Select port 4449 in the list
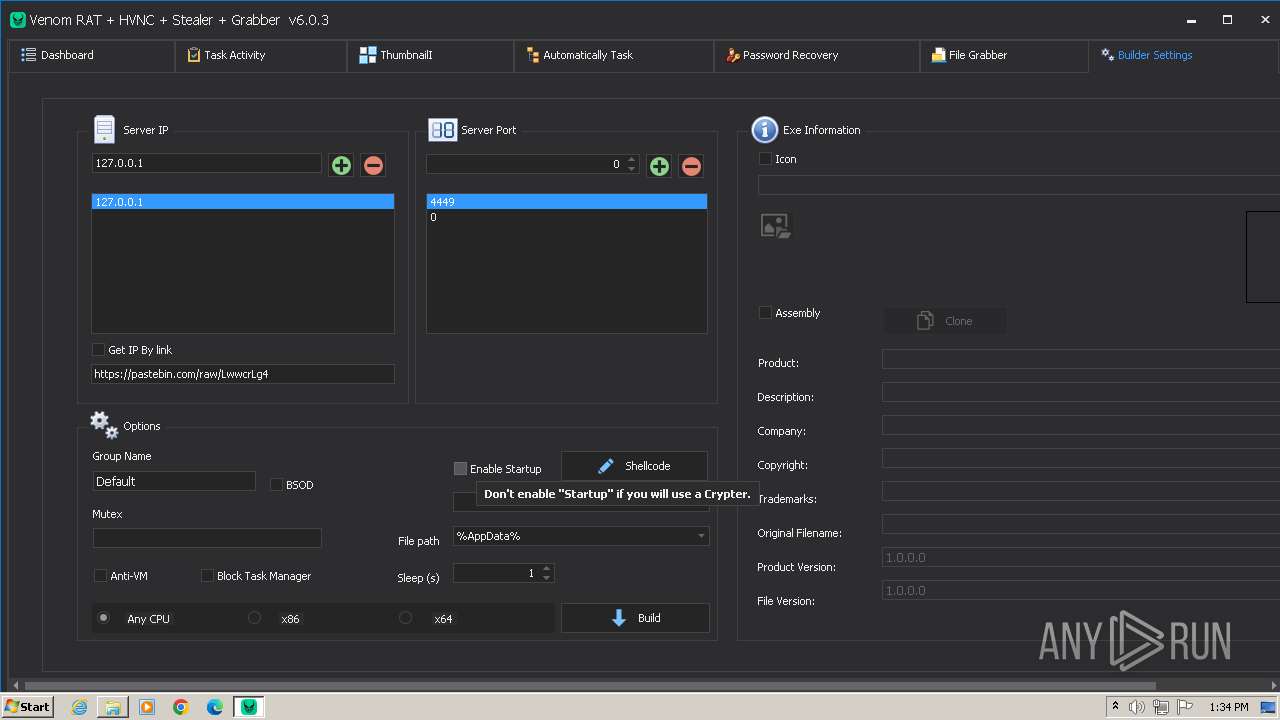The height and width of the screenshot is (720, 1280). point(567,202)
